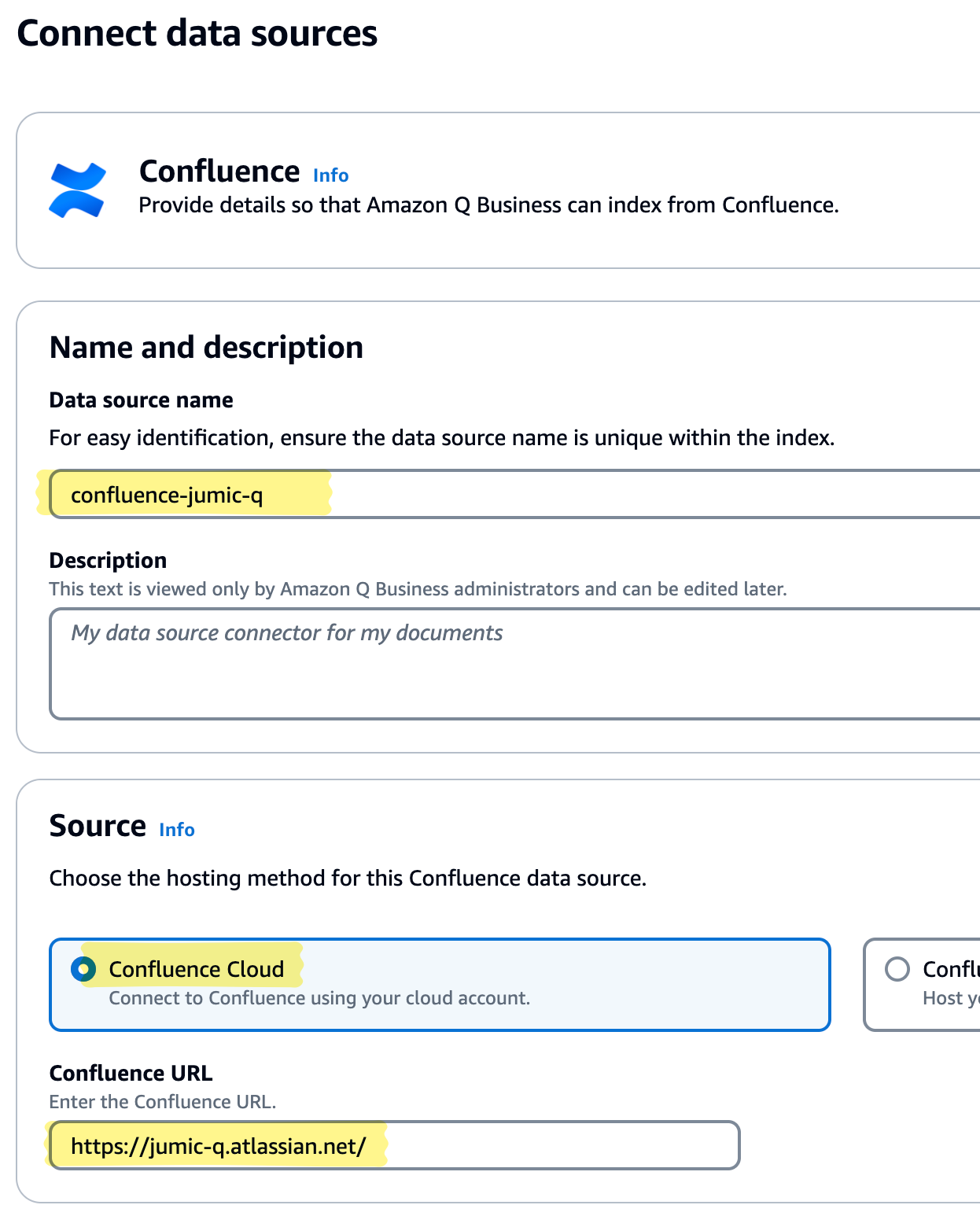Click the Name and description heading
The image size is (980, 1216).
(x=206, y=346)
